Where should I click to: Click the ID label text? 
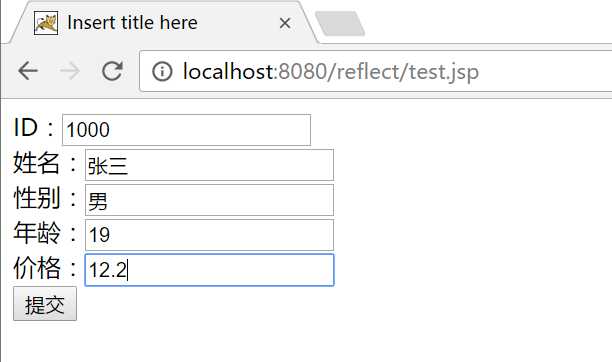point(26,127)
